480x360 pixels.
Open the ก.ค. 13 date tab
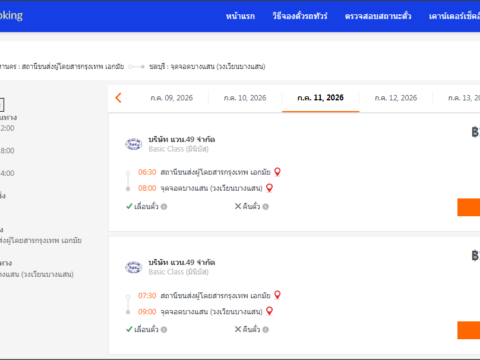[x=464, y=98]
